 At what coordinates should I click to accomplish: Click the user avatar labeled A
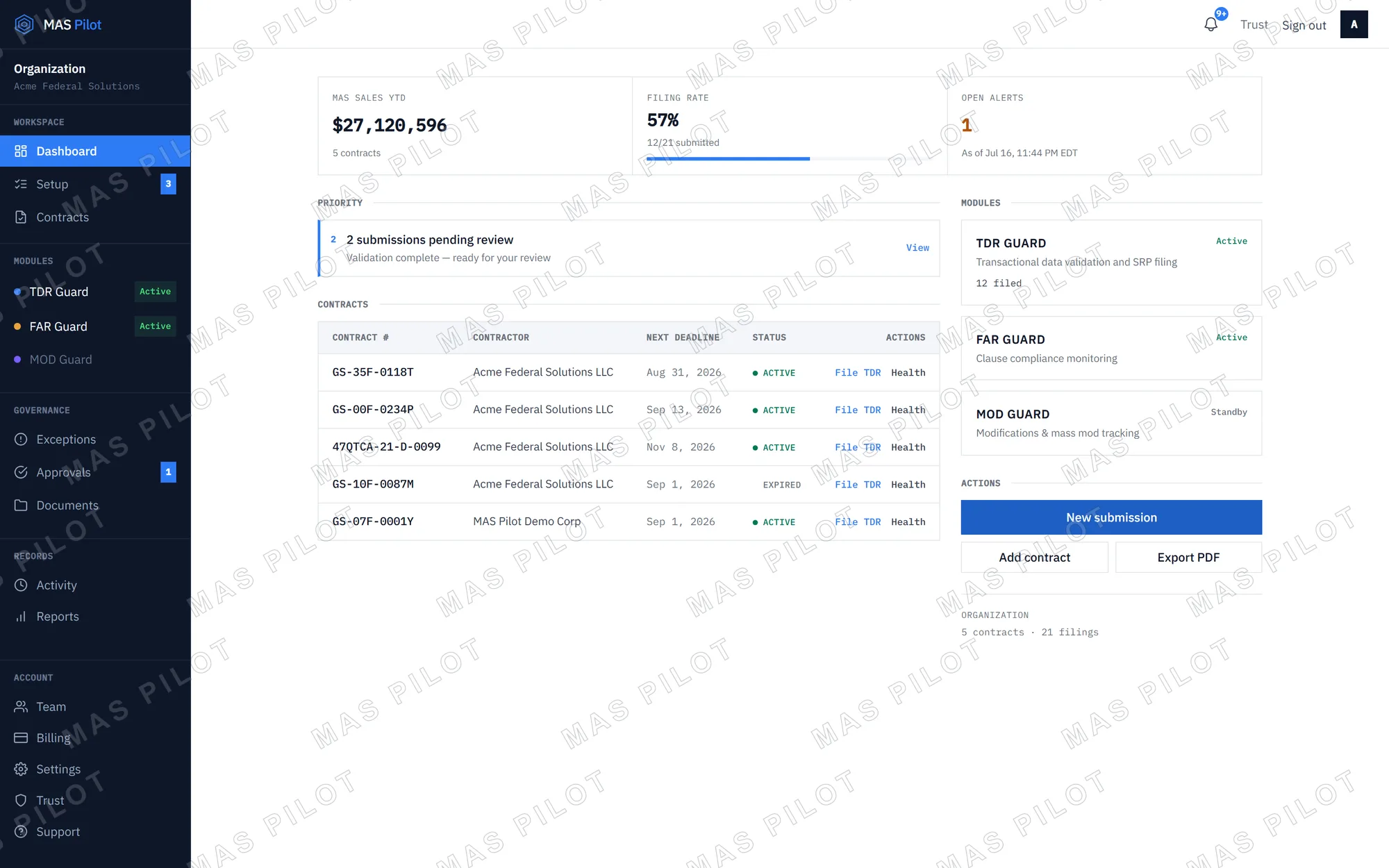(1354, 24)
